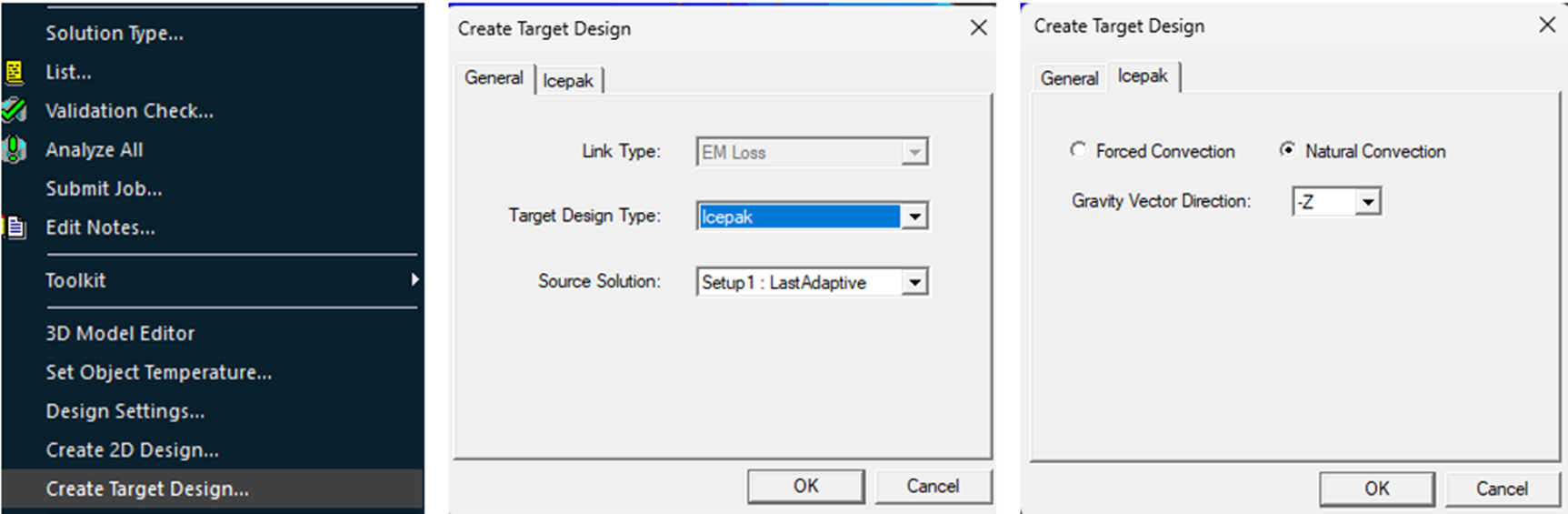Click the List icon in the context menu
The image size is (1568, 514).
14,72
